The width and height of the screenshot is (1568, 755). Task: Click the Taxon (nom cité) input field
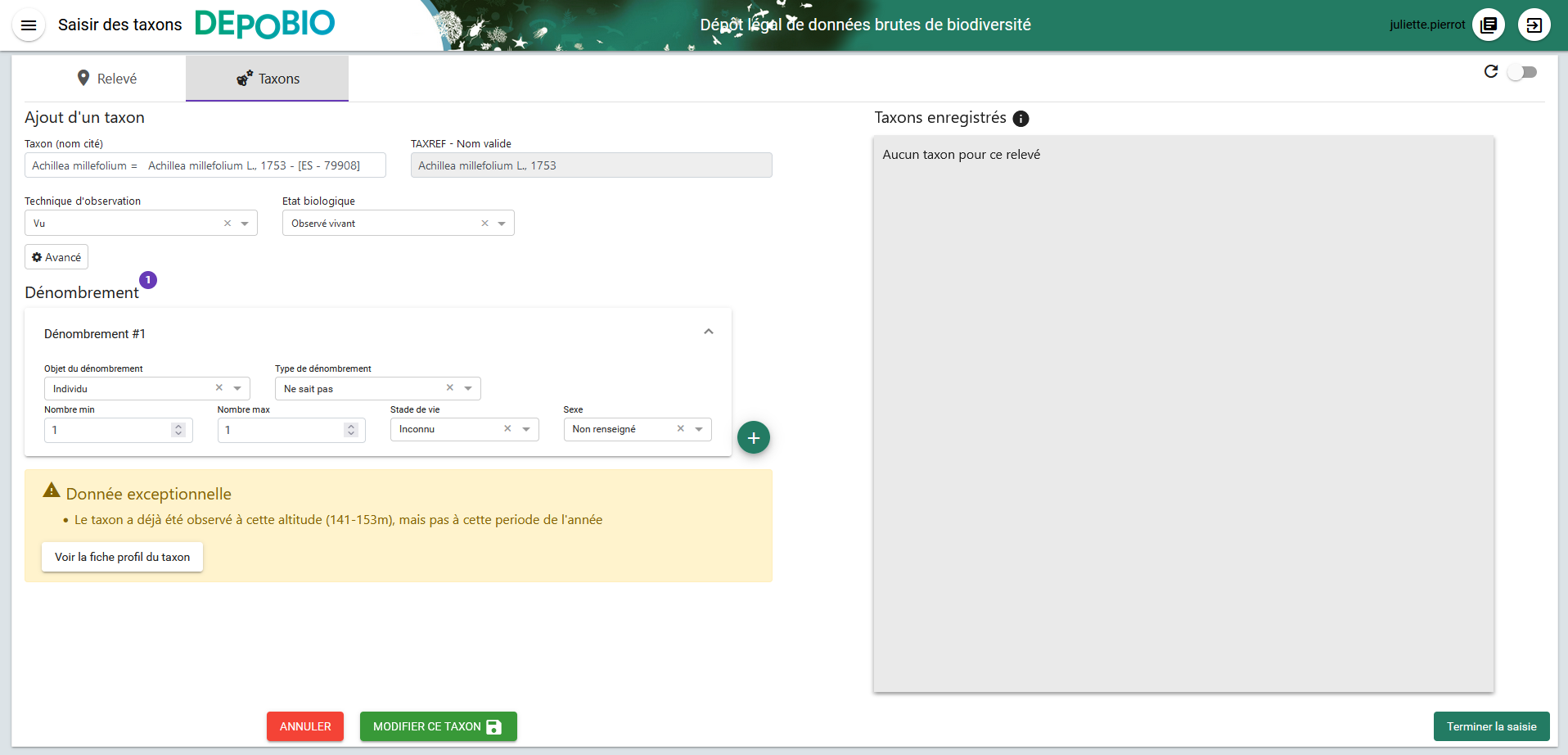pos(205,165)
